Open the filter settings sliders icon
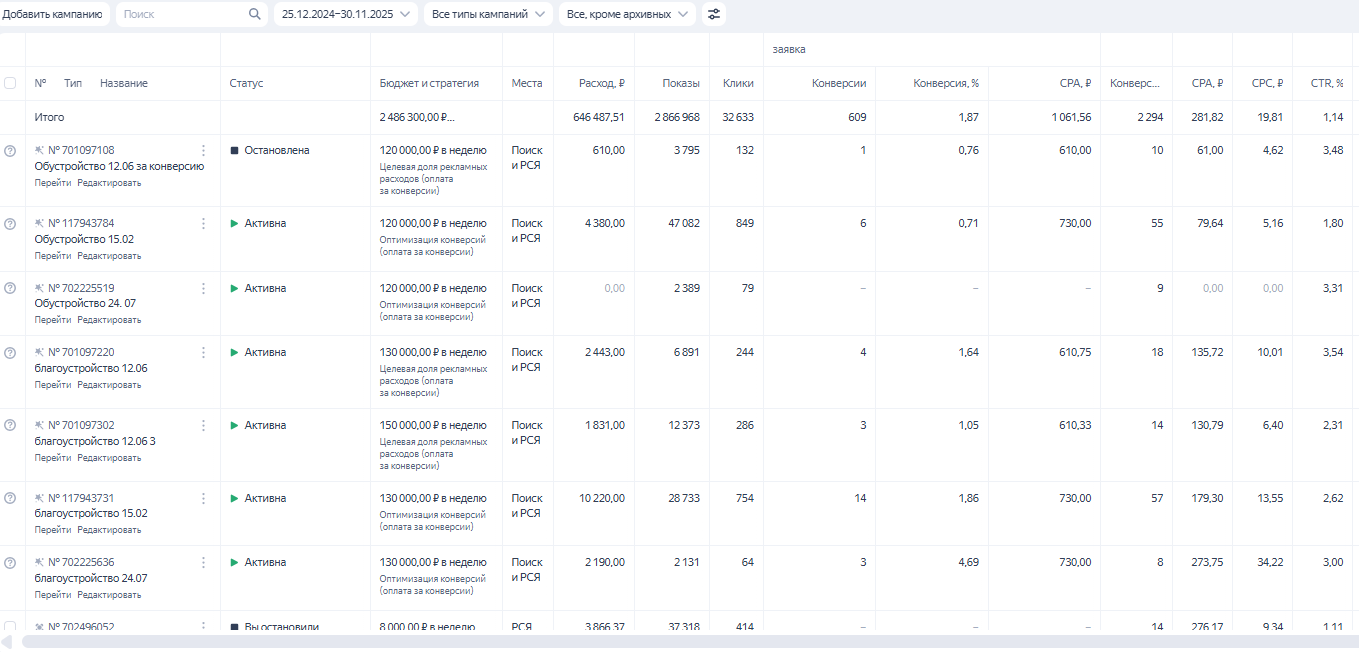Image resolution: width=1359 pixels, height=652 pixels. 713,14
